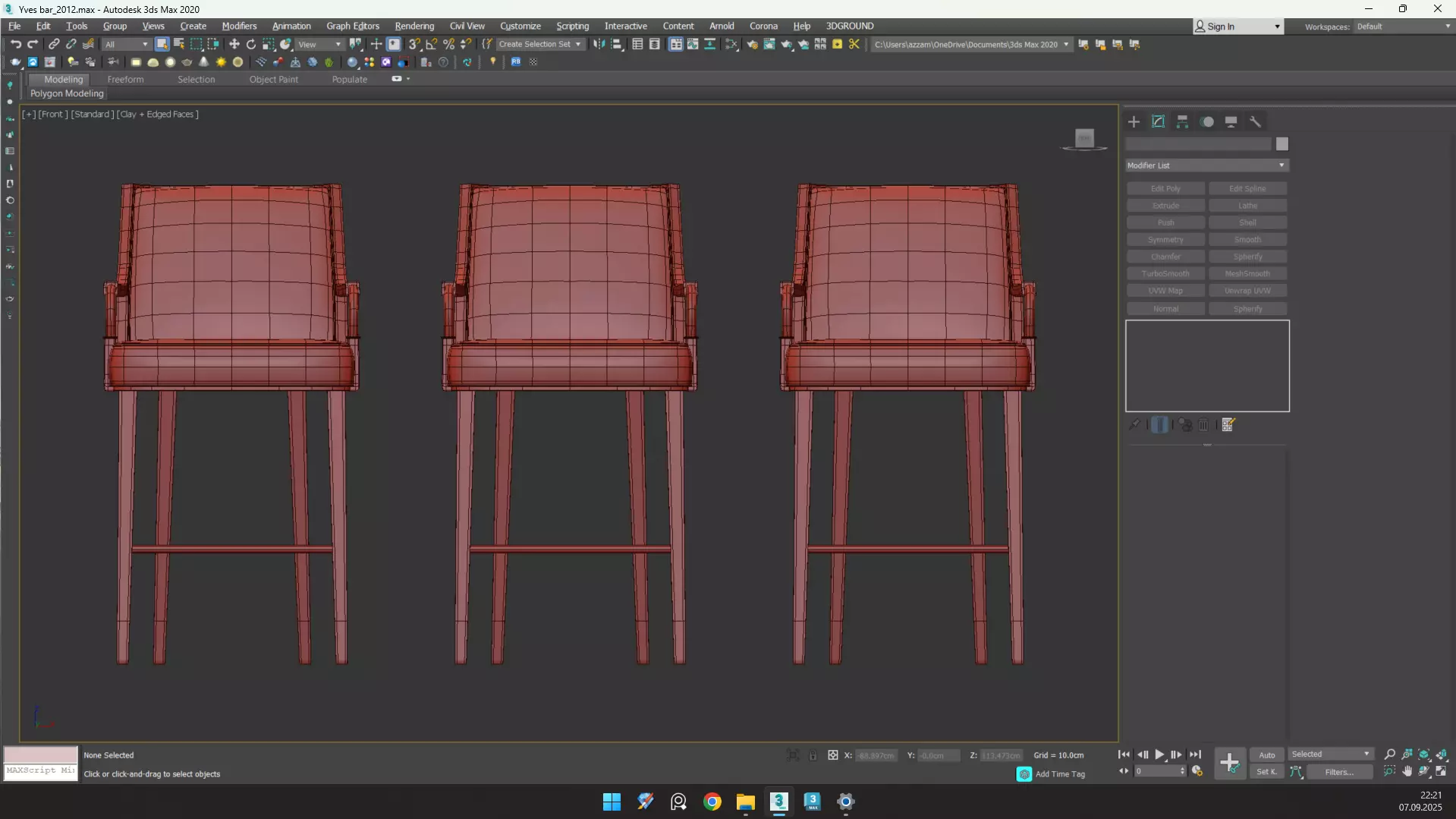1456x819 pixels.
Task: Open the project path dropdown
Action: click(1066, 45)
